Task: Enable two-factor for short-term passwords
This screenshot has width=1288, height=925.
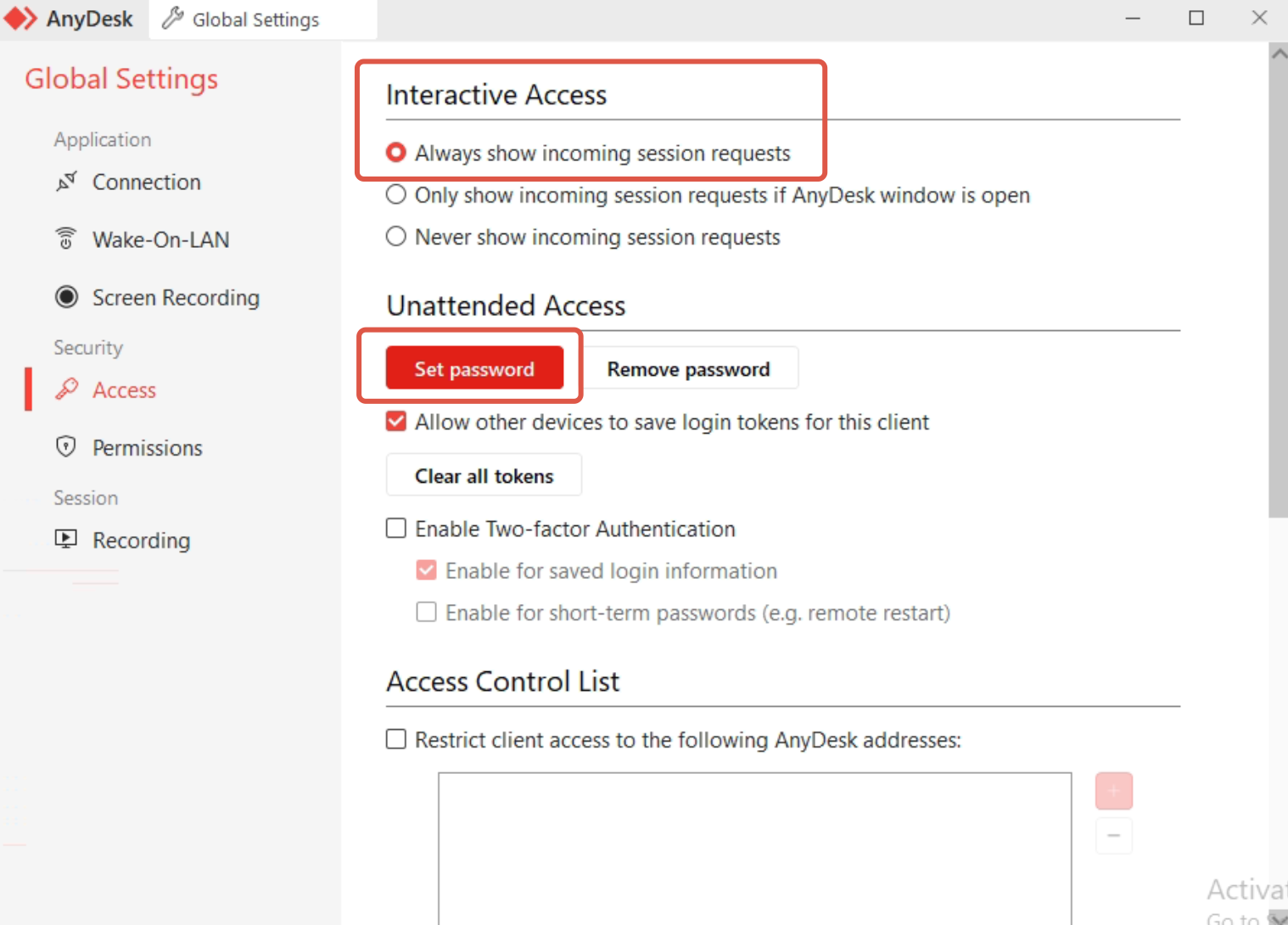Action: [x=426, y=611]
